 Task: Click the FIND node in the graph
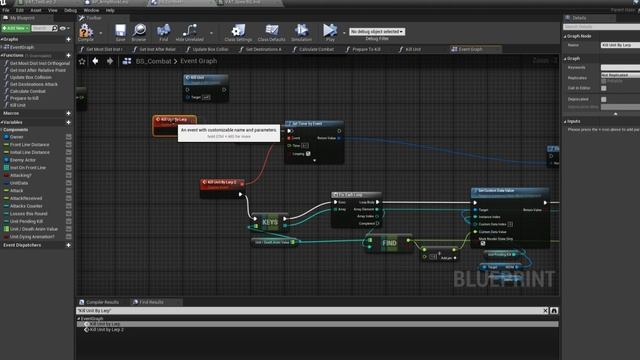point(389,243)
